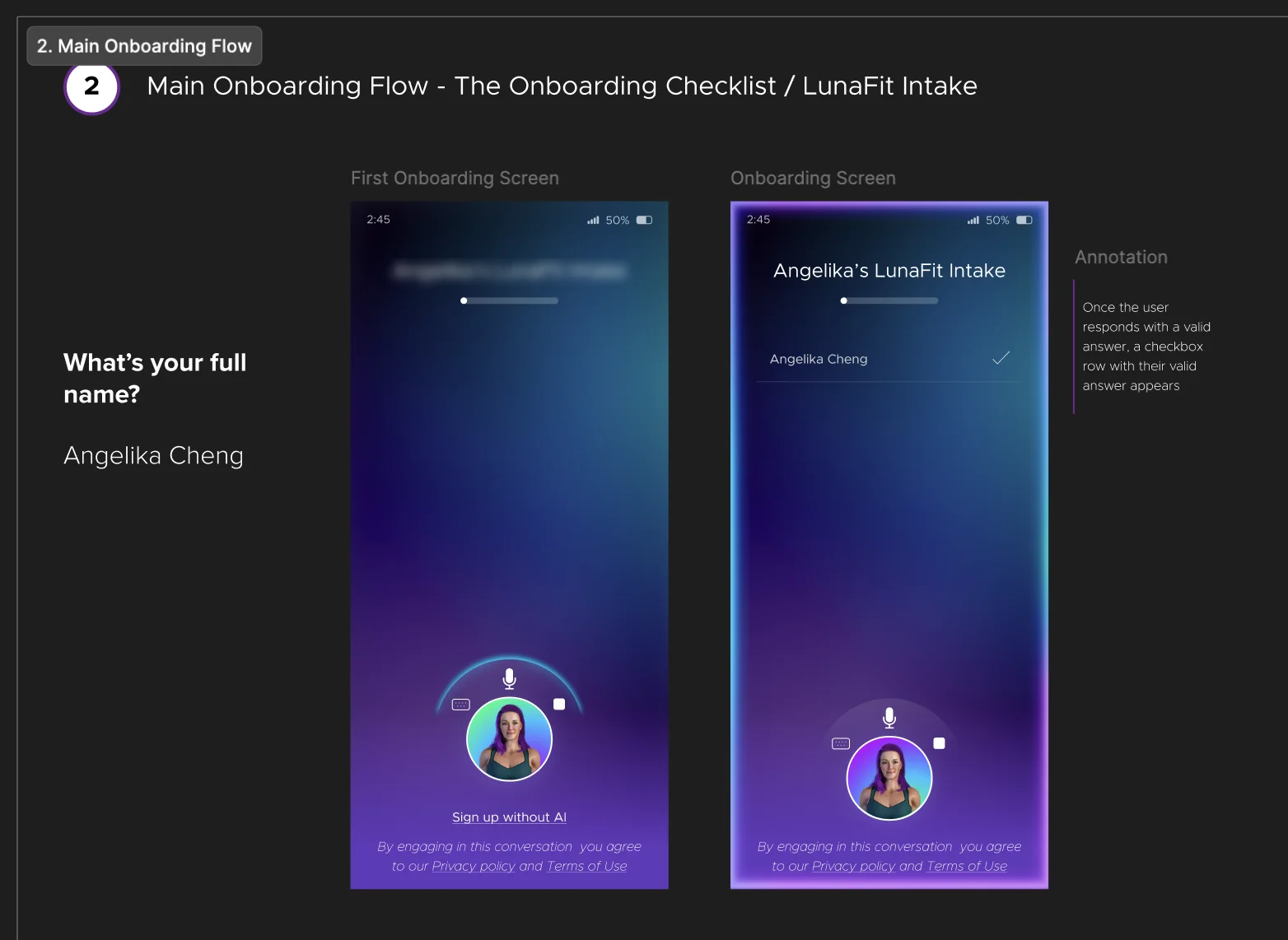1288x940 pixels.
Task: Expand the Annotation section heading
Action: click(x=1121, y=257)
